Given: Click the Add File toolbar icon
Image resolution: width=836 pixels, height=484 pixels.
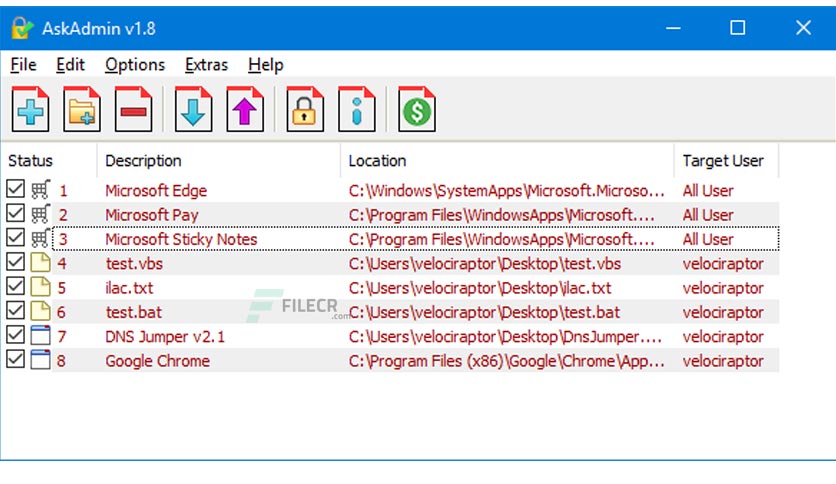Looking at the screenshot, I should click(x=30, y=109).
